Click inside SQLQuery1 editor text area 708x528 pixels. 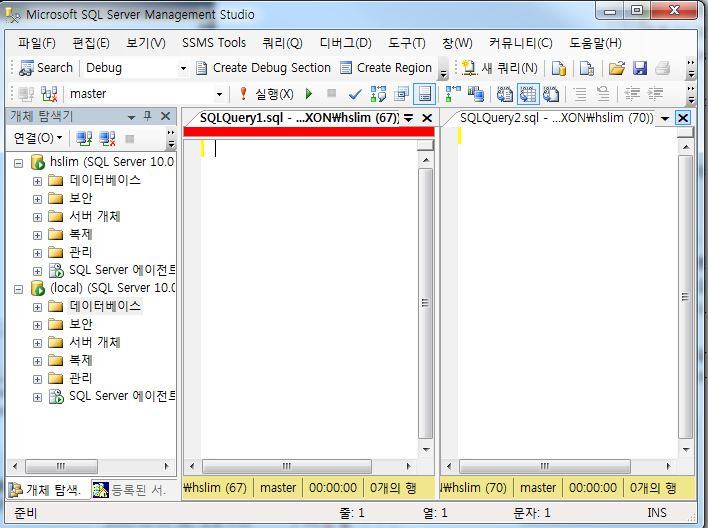click(x=309, y=298)
